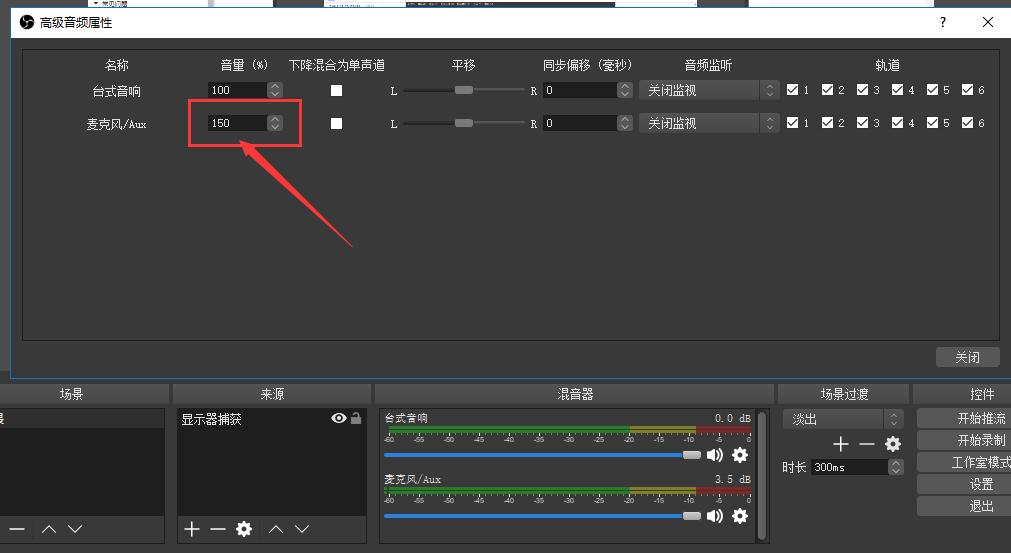Click 麦克风/Aux sync offset field
The height and width of the screenshot is (553, 1011).
(580, 123)
